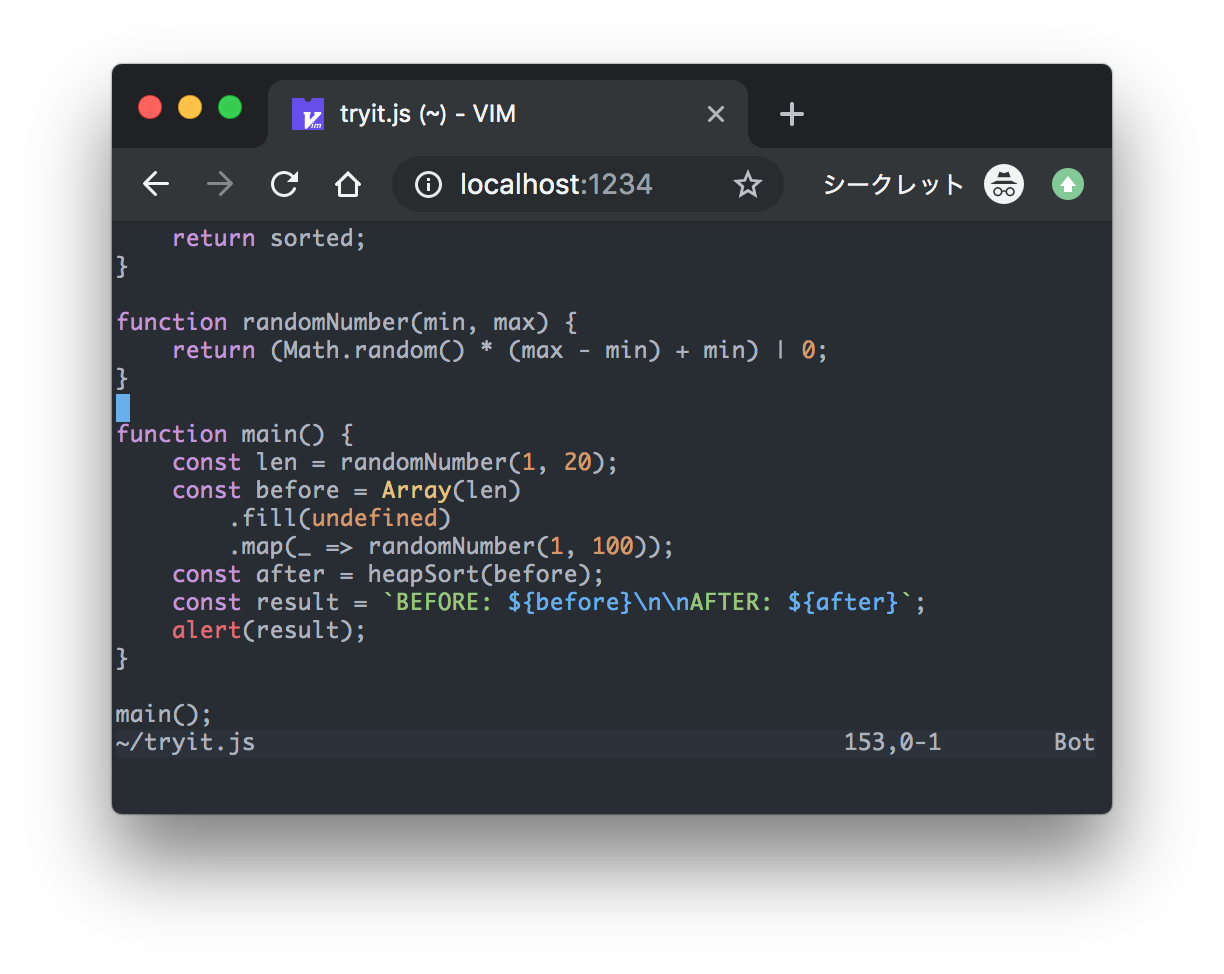
Task: Click 'alert(result);' line
Action: (270, 630)
